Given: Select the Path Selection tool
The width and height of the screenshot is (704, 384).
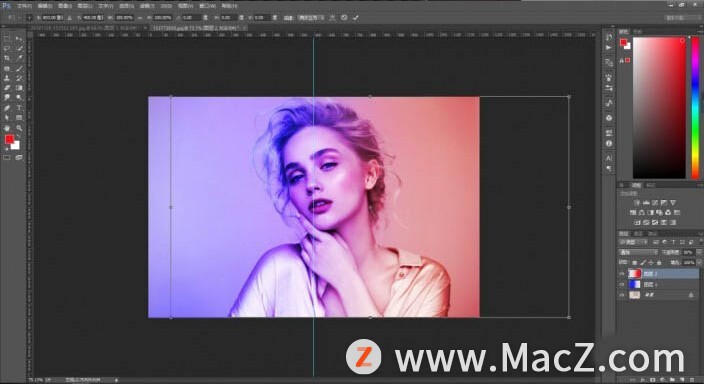Looking at the screenshot, I should pyautogui.click(x=7, y=118).
